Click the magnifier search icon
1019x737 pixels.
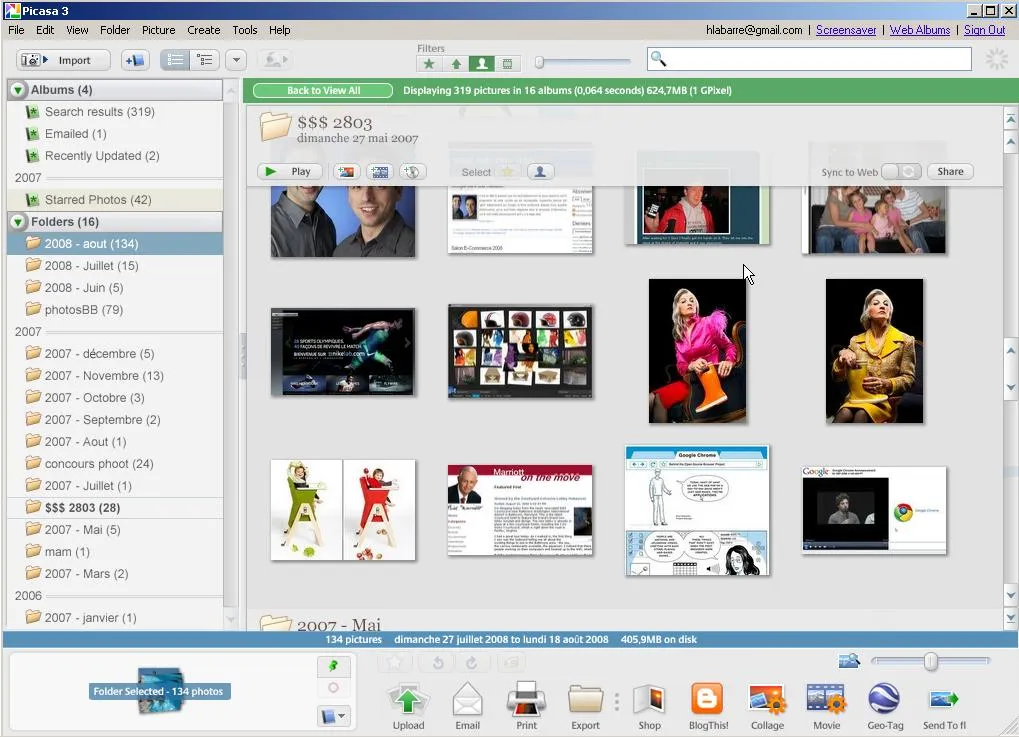(658, 59)
